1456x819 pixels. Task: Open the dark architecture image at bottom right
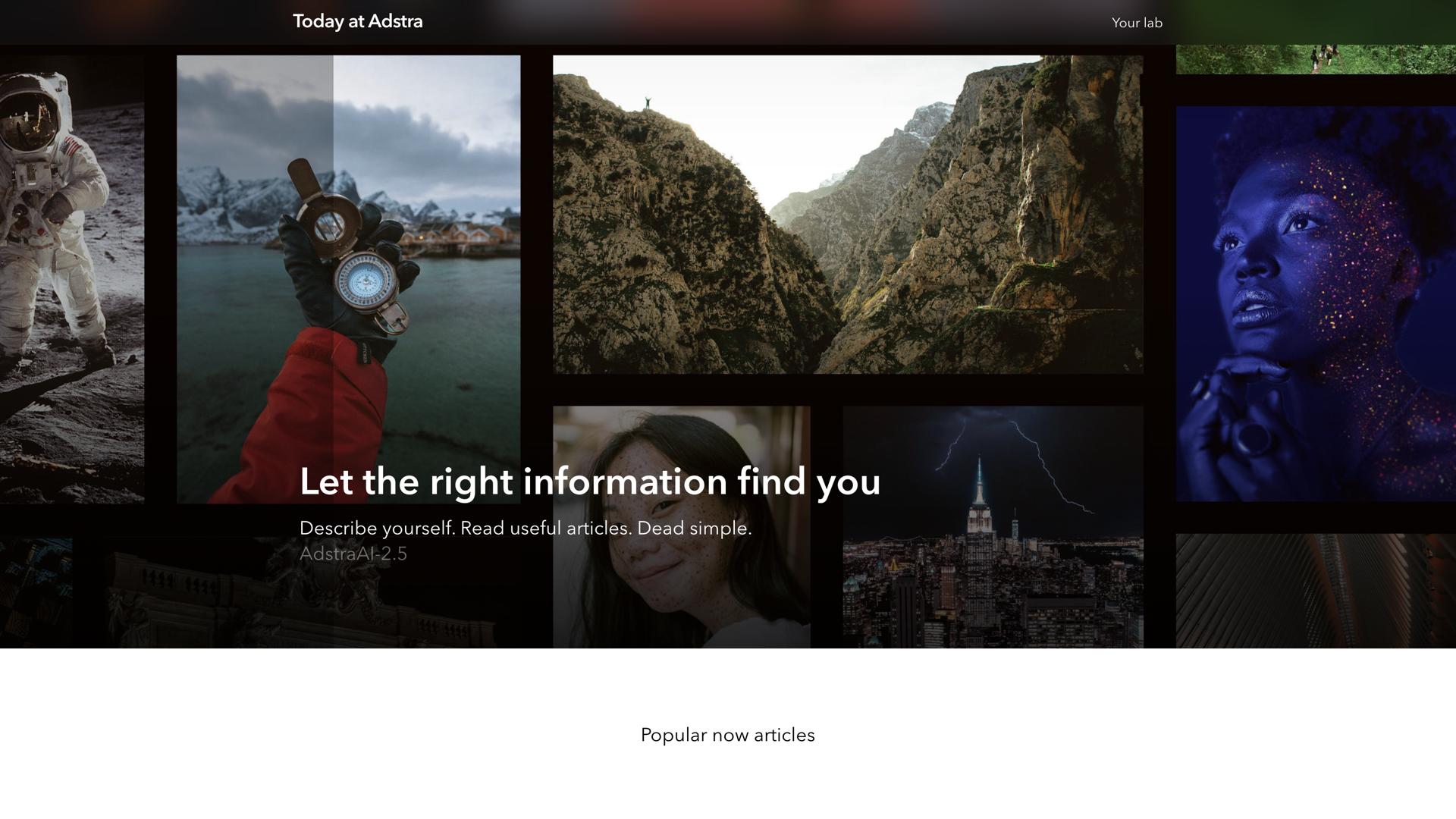pos(1316,591)
